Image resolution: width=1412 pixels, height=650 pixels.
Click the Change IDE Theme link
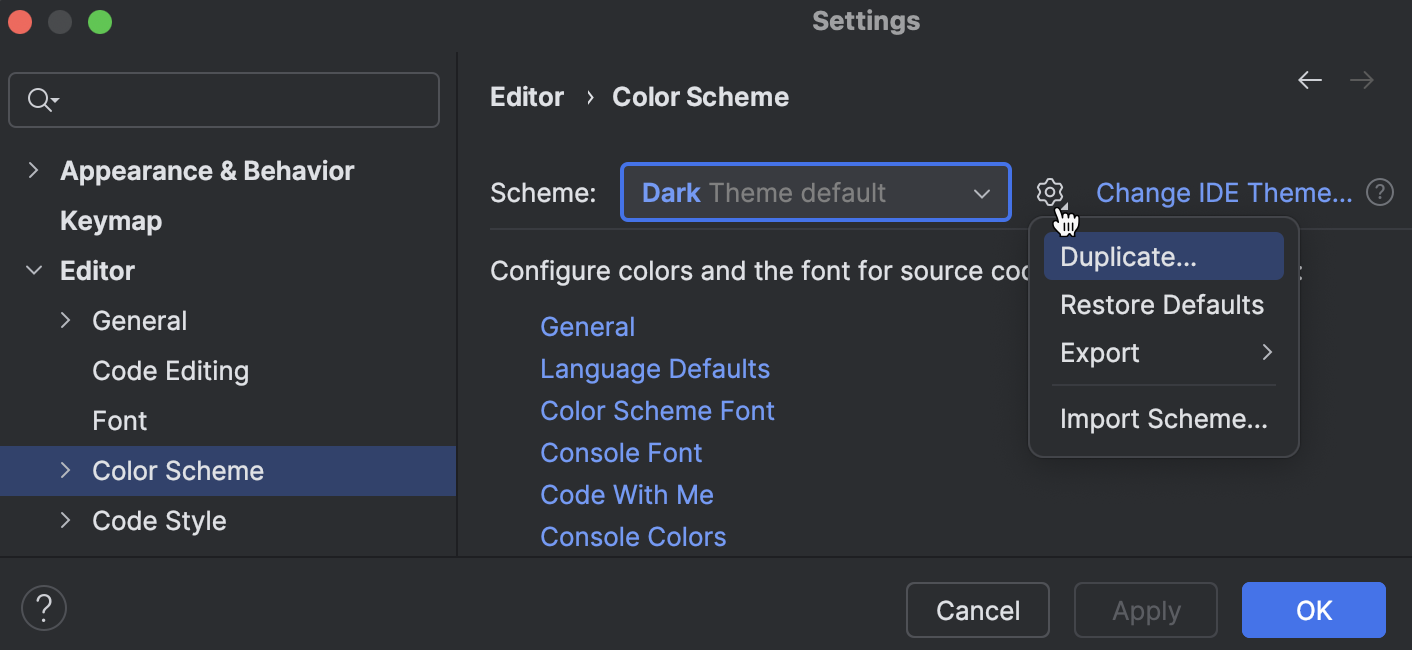[x=1224, y=192]
